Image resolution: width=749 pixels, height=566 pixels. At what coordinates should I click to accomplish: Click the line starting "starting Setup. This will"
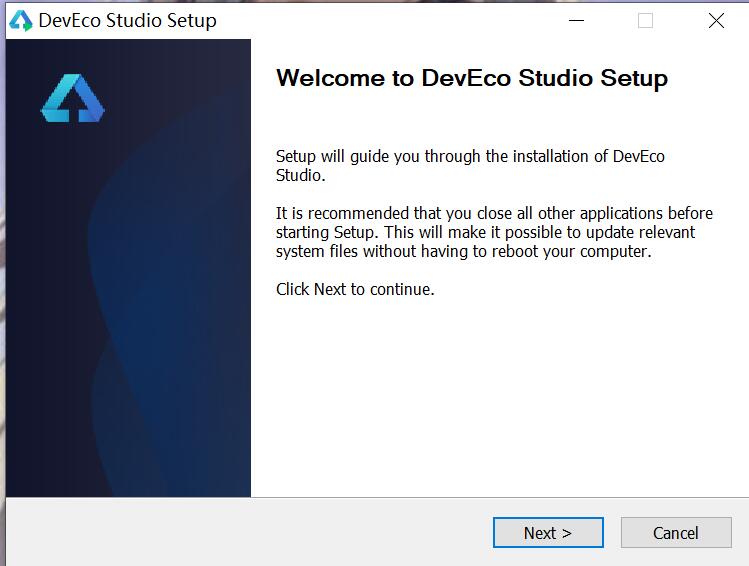pyautogui.click(x=485, y=232)
